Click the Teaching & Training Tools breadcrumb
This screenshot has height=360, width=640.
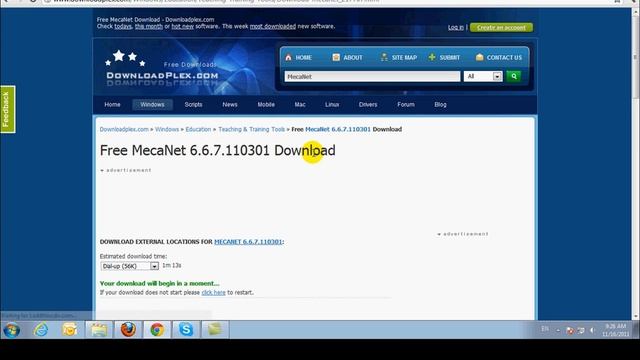251,129
